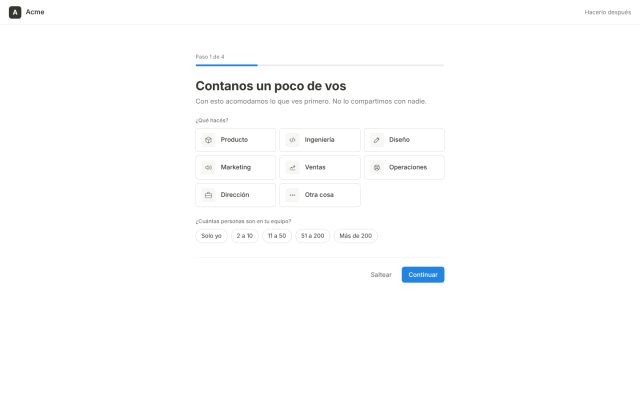This screenshot has width=640, height=400.
Task: Select team size 51 a 200
Action: click(x=313, y=236)
